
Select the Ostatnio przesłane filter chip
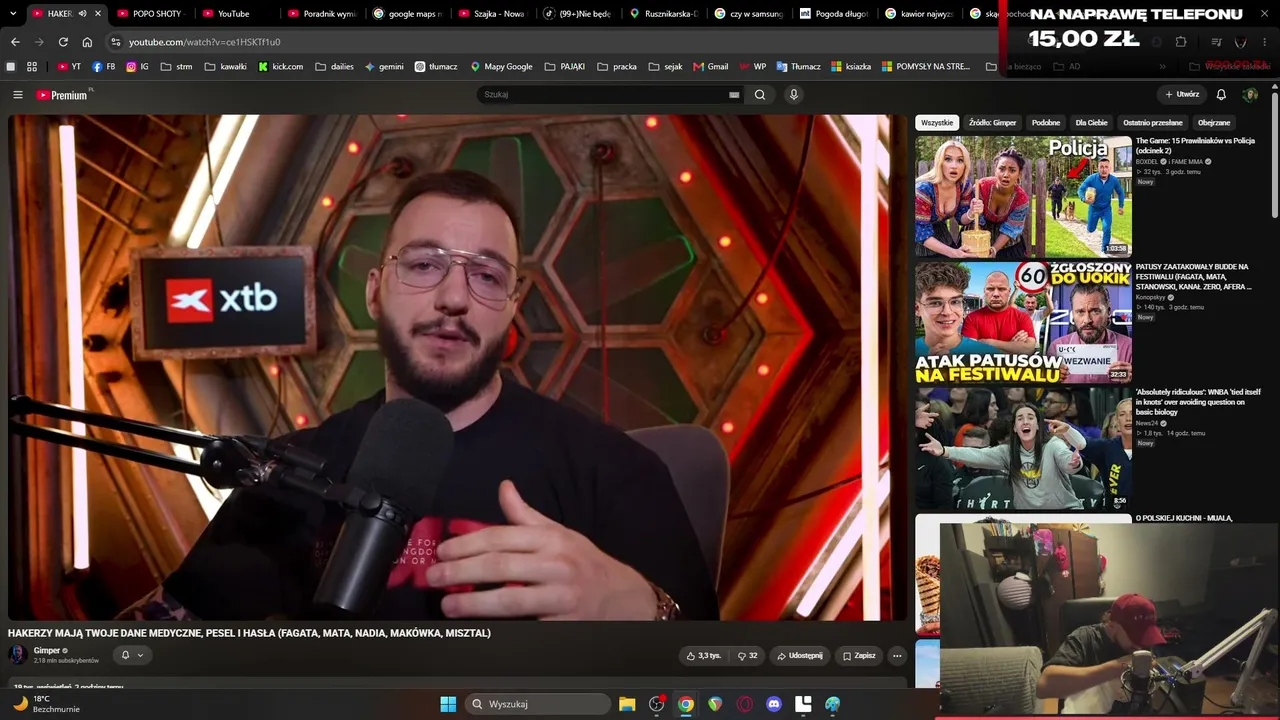(x=1152, y=123)
